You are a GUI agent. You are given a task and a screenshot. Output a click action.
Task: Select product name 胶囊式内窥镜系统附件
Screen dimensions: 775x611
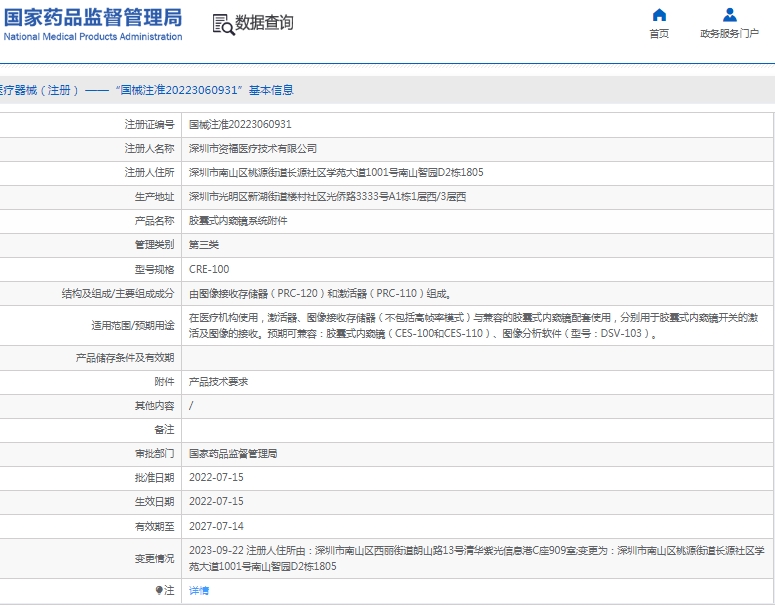(x=238, y=221)
